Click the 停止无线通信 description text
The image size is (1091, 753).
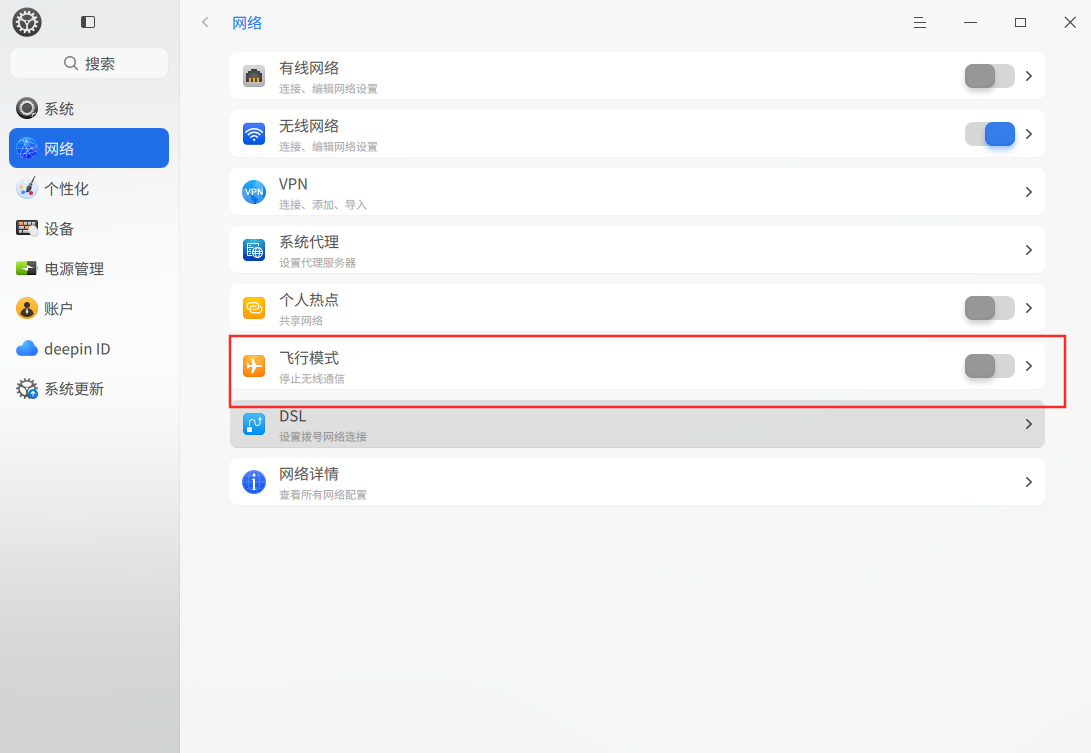coord(312,379)
